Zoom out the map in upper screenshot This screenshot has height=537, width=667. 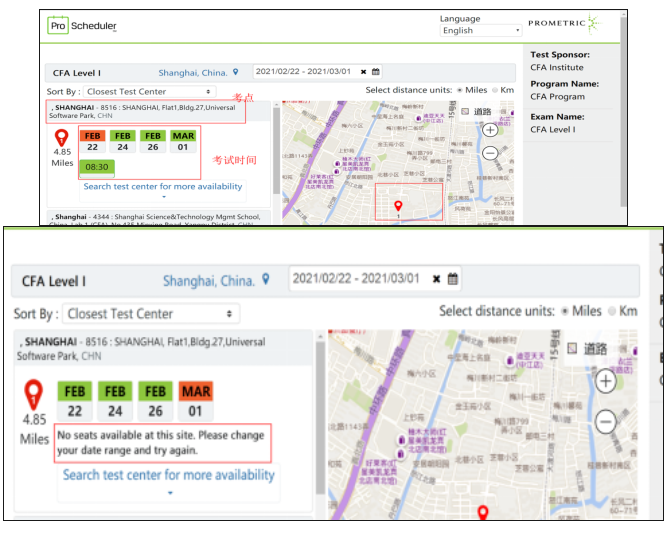coord(490,154)
